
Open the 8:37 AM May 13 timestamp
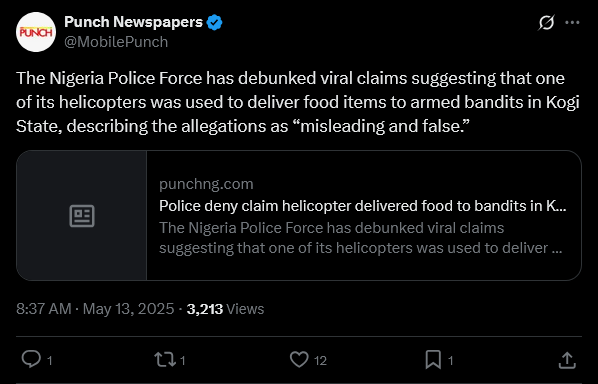coord(95,309)
